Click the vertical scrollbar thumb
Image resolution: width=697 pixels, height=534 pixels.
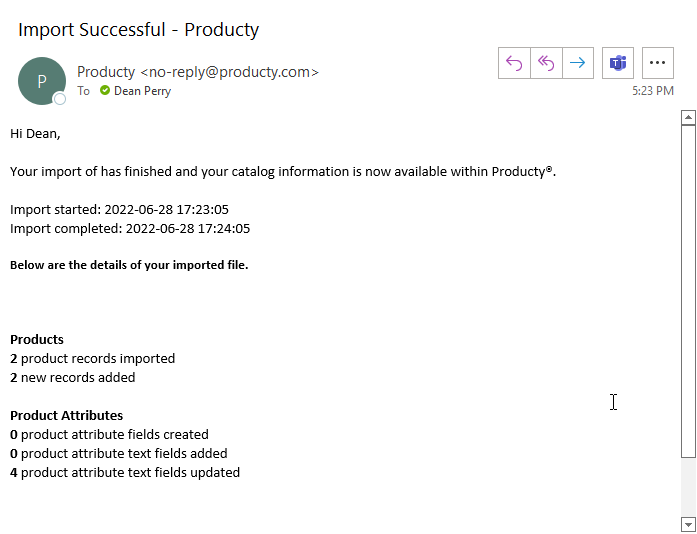click(x=687, y=290)
